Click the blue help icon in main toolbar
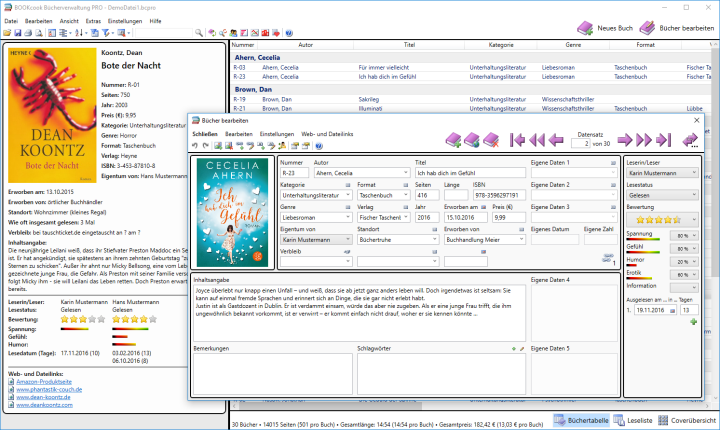 pos(289,33)
